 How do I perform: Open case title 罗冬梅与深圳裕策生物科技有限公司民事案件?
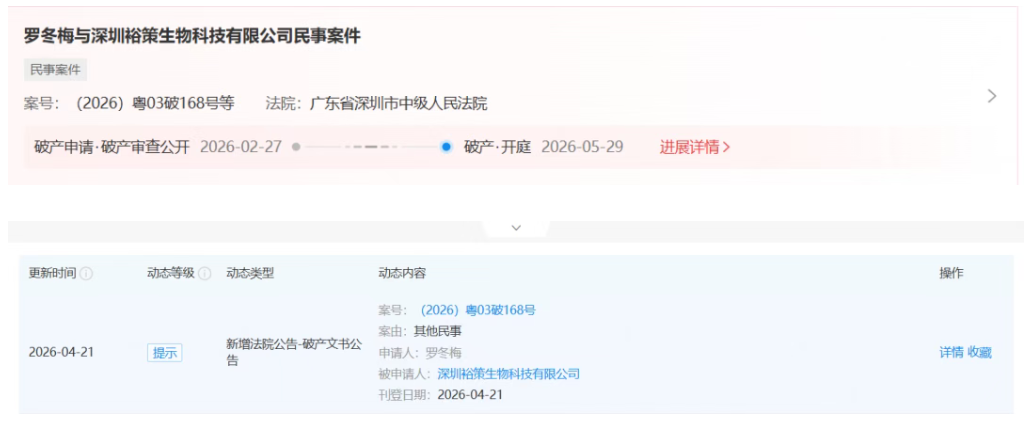192,36
